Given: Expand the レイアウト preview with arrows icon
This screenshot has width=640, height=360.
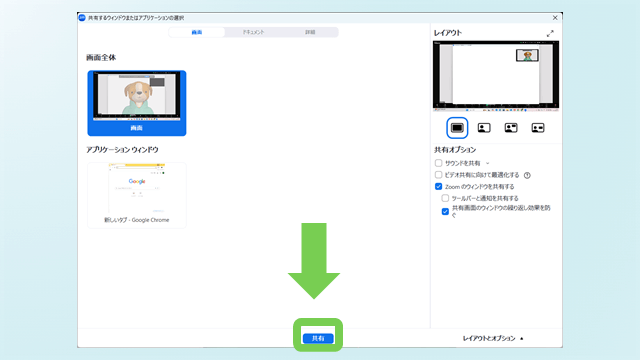Looking at the screenshot, I should pyautogui.click(x=550, y=33).
